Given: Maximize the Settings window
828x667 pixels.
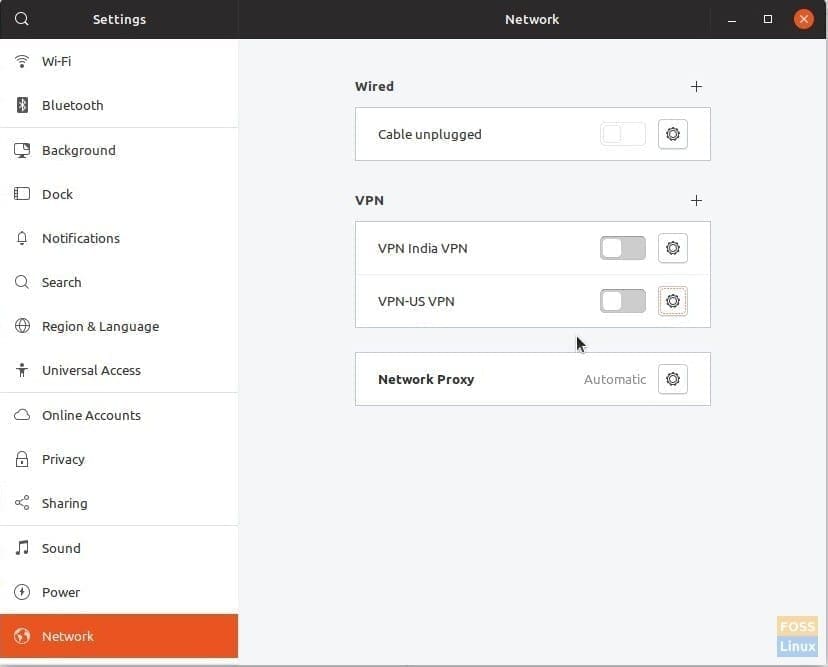Looking at the screenshot, I should coord(768,19).
